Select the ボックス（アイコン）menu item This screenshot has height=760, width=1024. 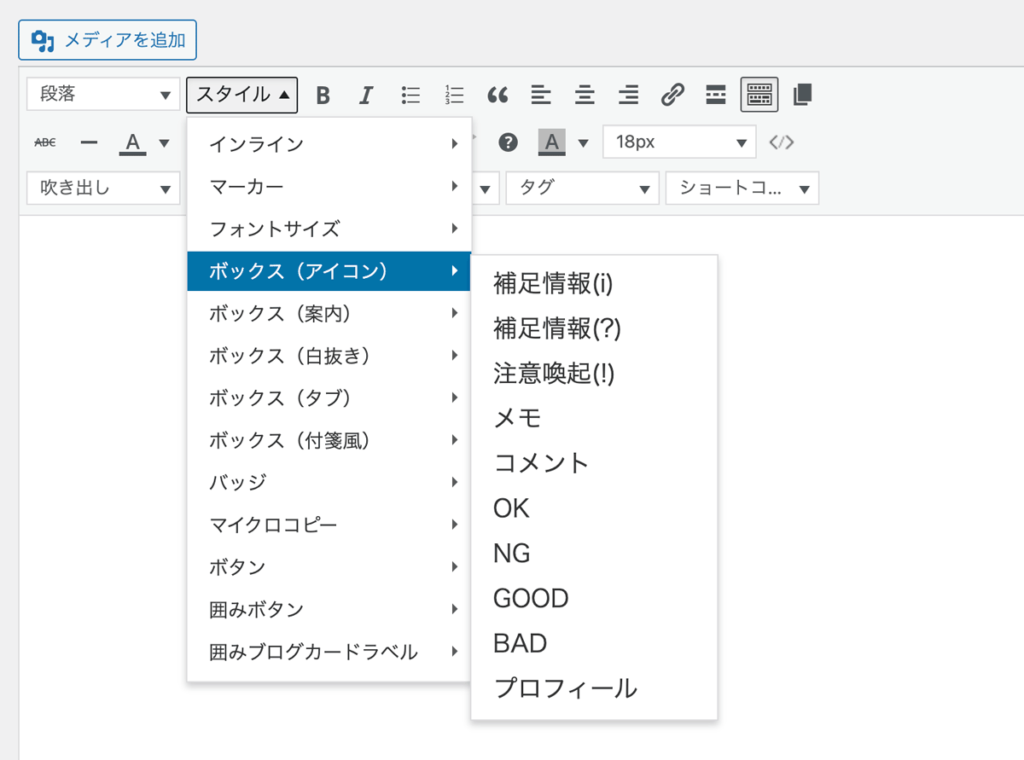329,271
